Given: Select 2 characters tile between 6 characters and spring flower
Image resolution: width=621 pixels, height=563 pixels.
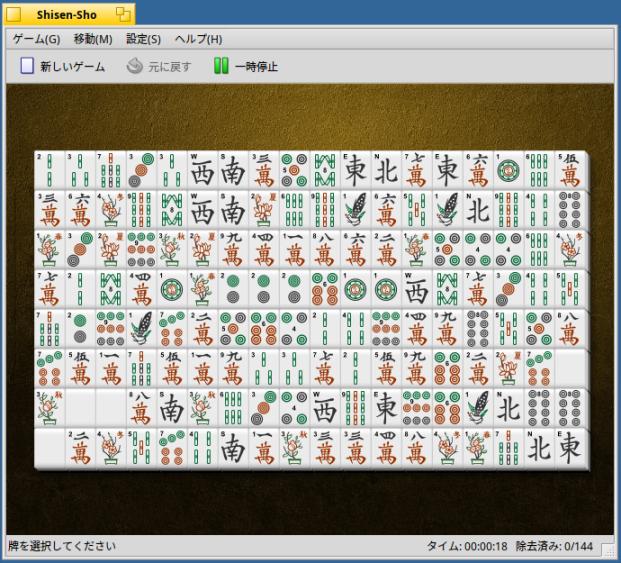Looking at the screenshot, I should pyautogui.click(x=386, y=249).
